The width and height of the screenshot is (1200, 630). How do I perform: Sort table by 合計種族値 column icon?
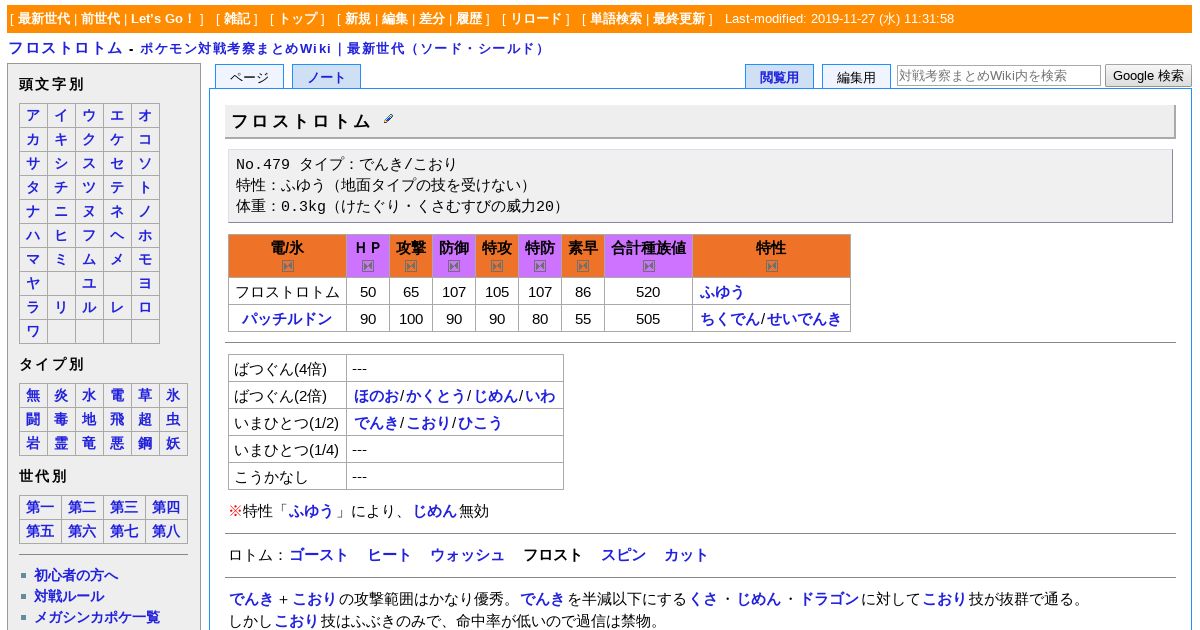coord(649,266)
